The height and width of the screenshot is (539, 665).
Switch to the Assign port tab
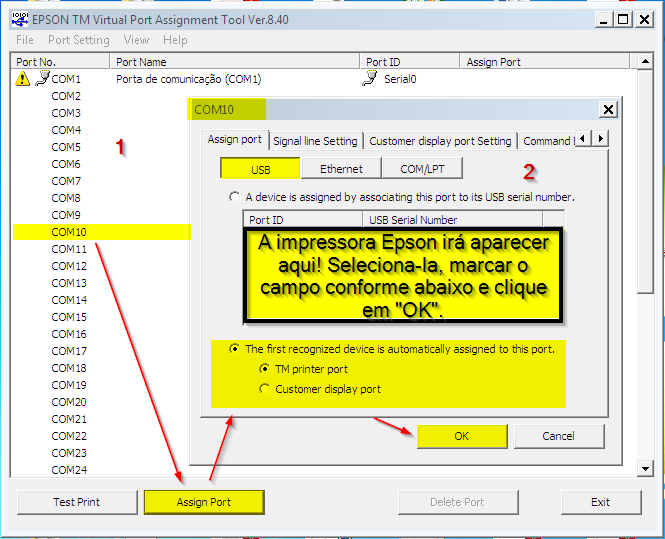point(235,140)
